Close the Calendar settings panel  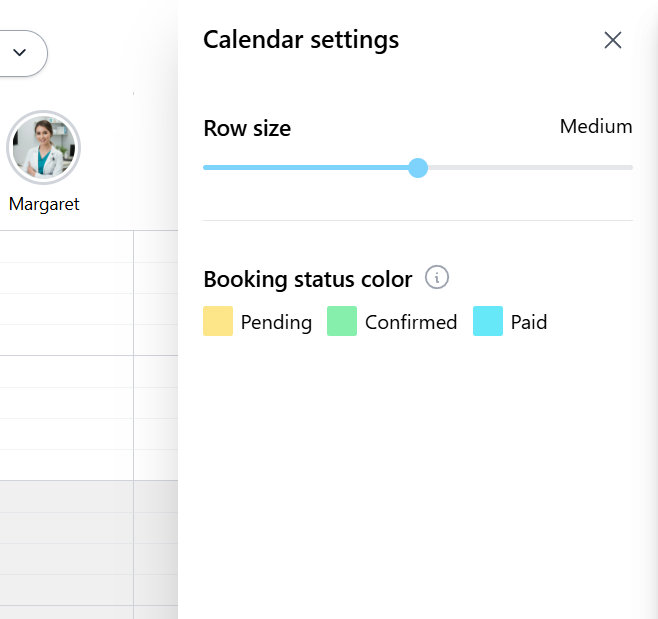[x=613, y=40]
